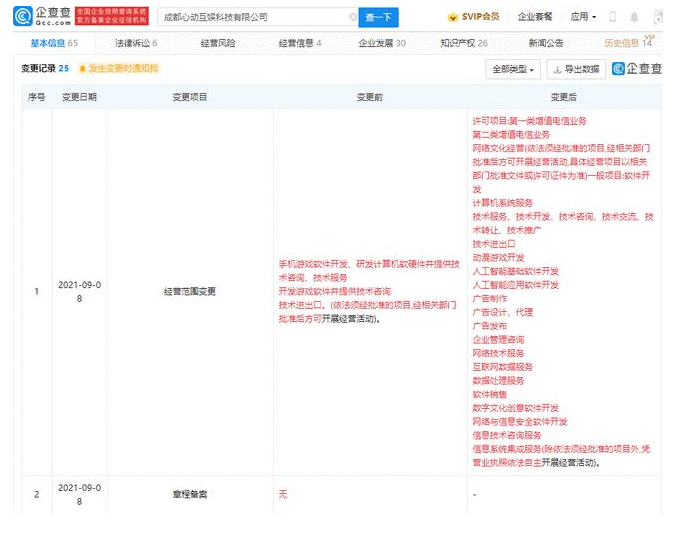Switch to the 法律诉讼 tab
The height and width of the screenshot is (545, 684).
tap(135, 43)
